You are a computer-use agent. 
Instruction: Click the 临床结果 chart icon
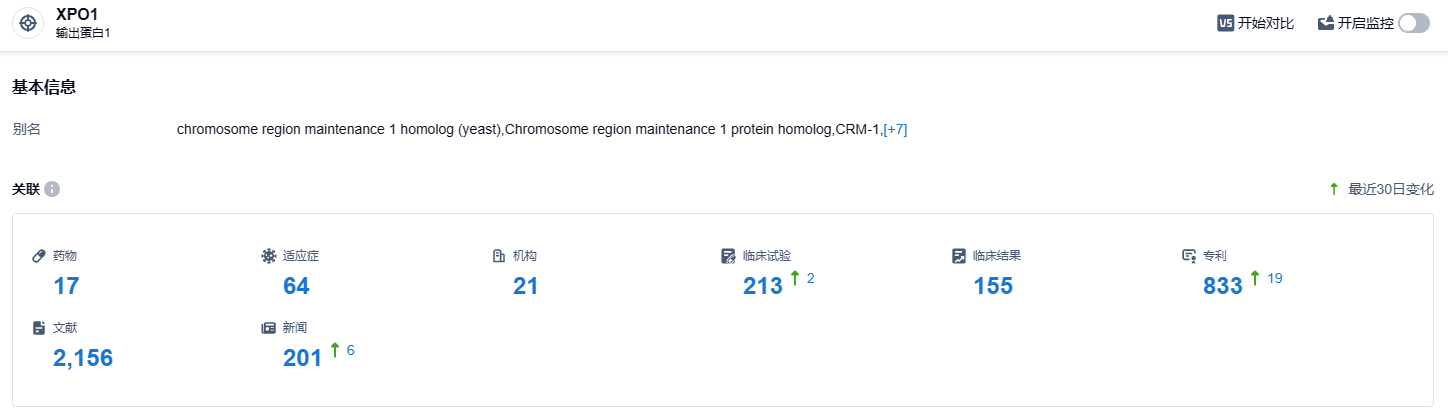pyautogui.click(x=958, y=256)
